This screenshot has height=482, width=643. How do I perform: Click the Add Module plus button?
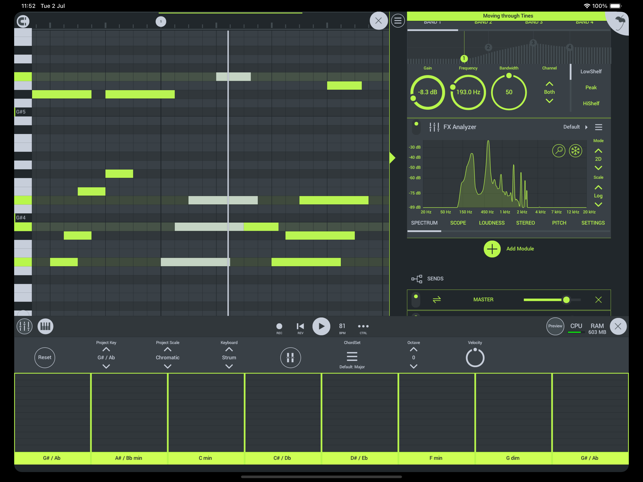tap(492, 249)
